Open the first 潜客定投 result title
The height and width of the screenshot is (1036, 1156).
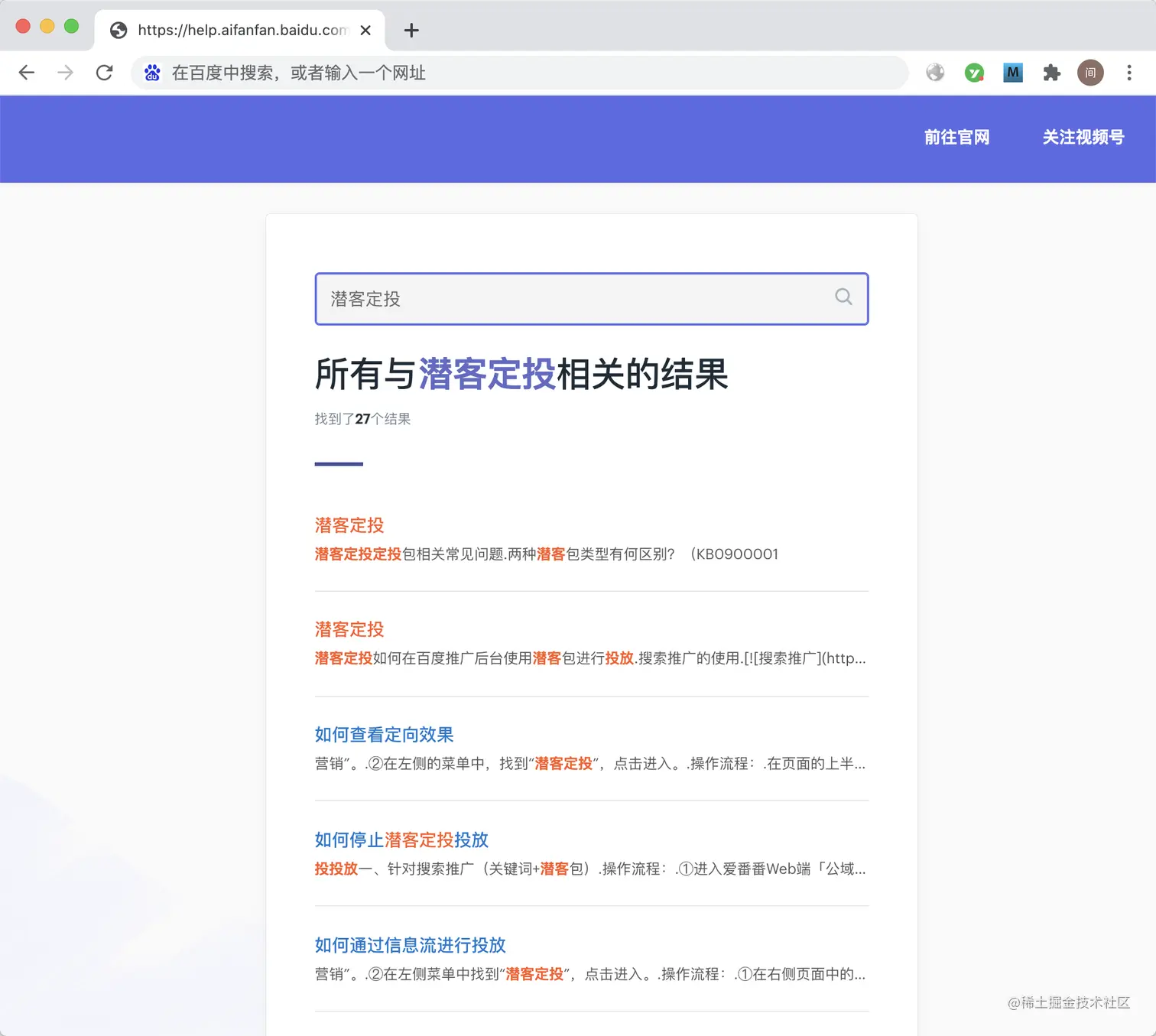pyautogui.click(x=349, y=525)
